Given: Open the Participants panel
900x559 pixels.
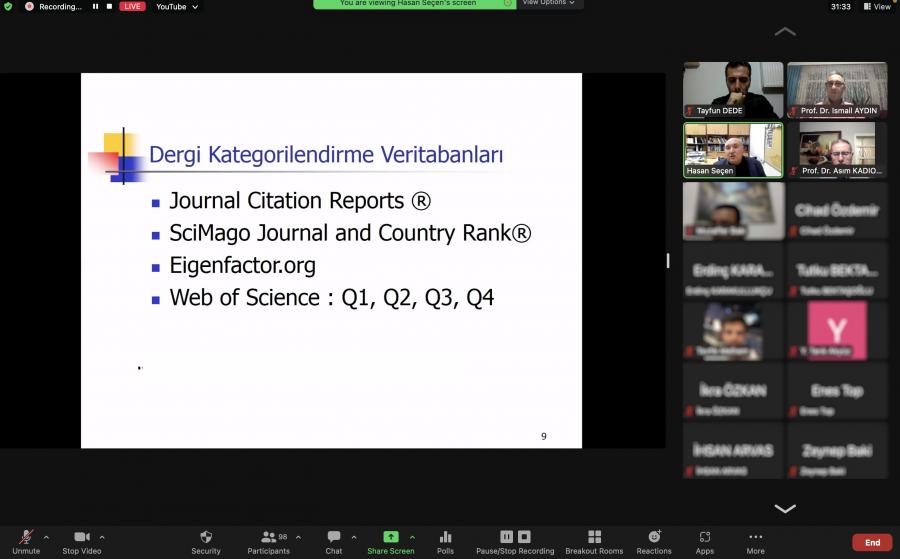Looking at the screenshot, I should [x=268, y=542].
